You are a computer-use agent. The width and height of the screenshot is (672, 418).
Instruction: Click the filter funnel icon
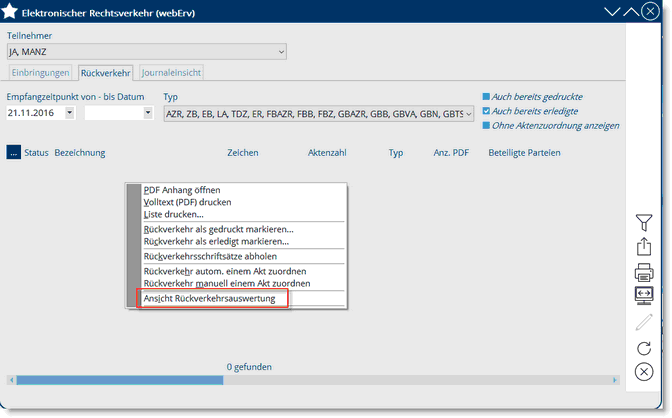(x=644, y=223)
